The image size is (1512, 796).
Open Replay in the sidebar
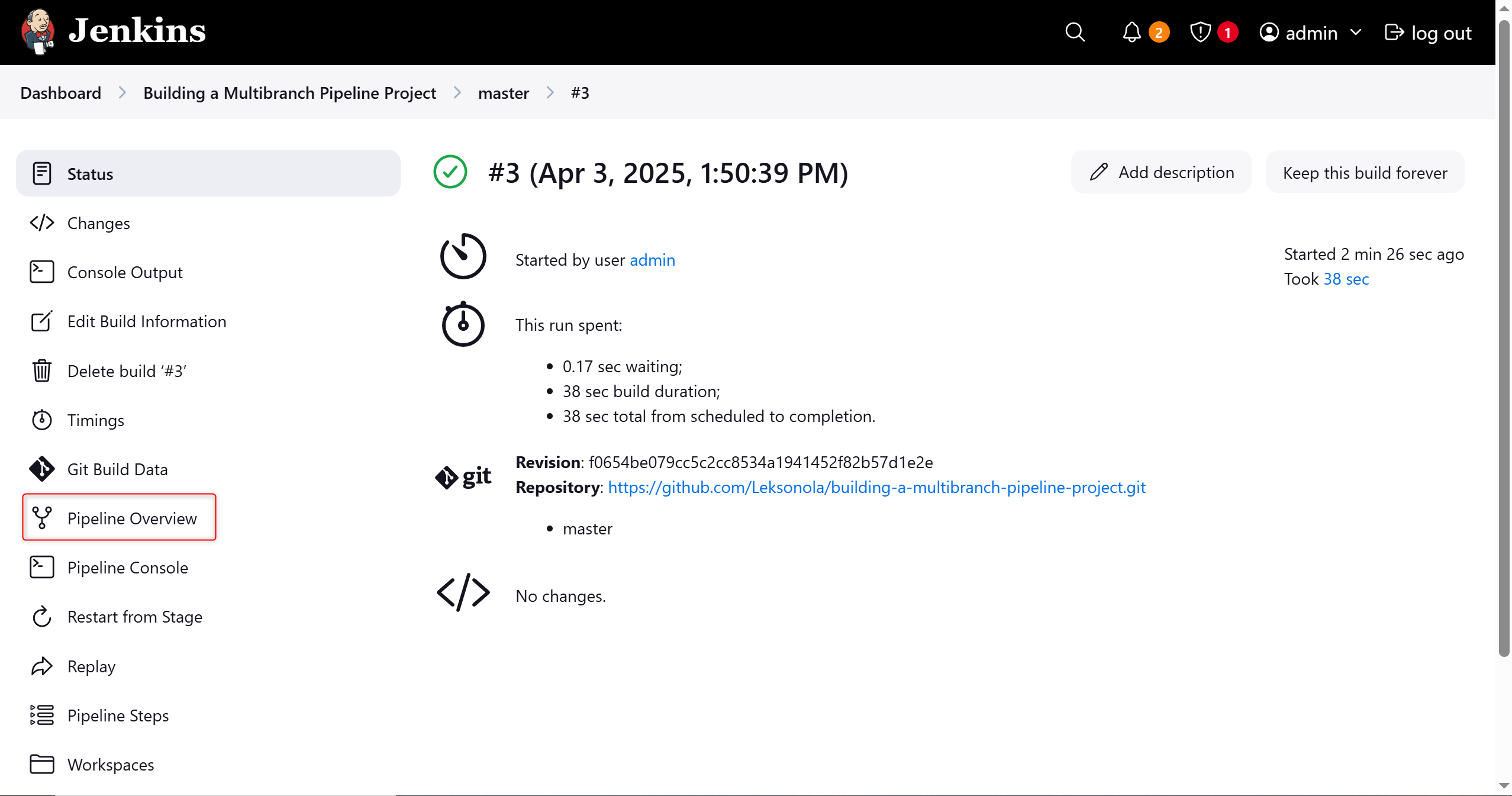tap(208, 666)
